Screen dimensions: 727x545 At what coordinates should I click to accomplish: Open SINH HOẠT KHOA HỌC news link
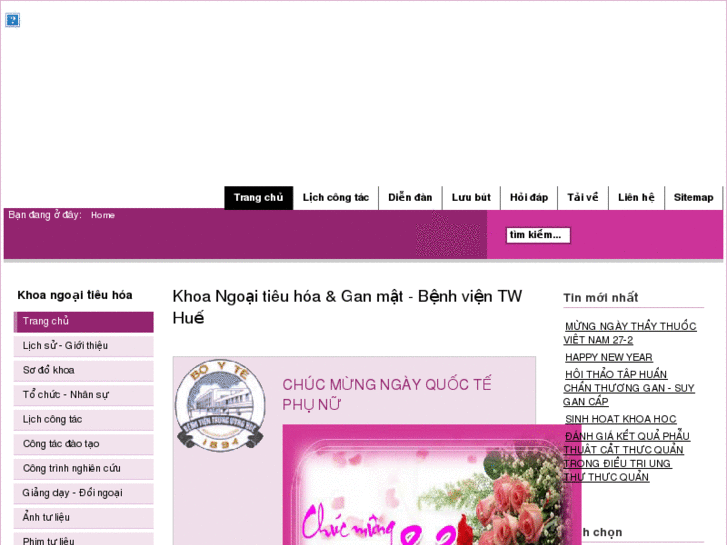[x=620, y=419]
